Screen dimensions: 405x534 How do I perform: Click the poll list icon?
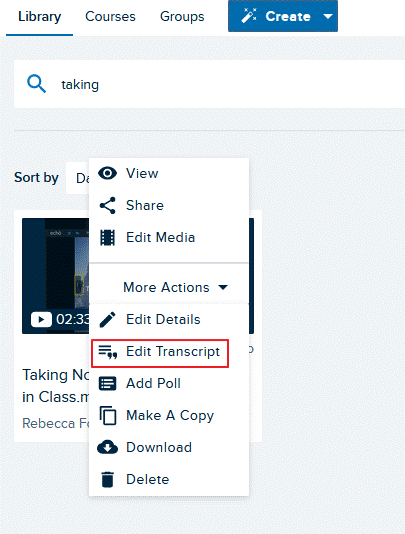point(107,383)
